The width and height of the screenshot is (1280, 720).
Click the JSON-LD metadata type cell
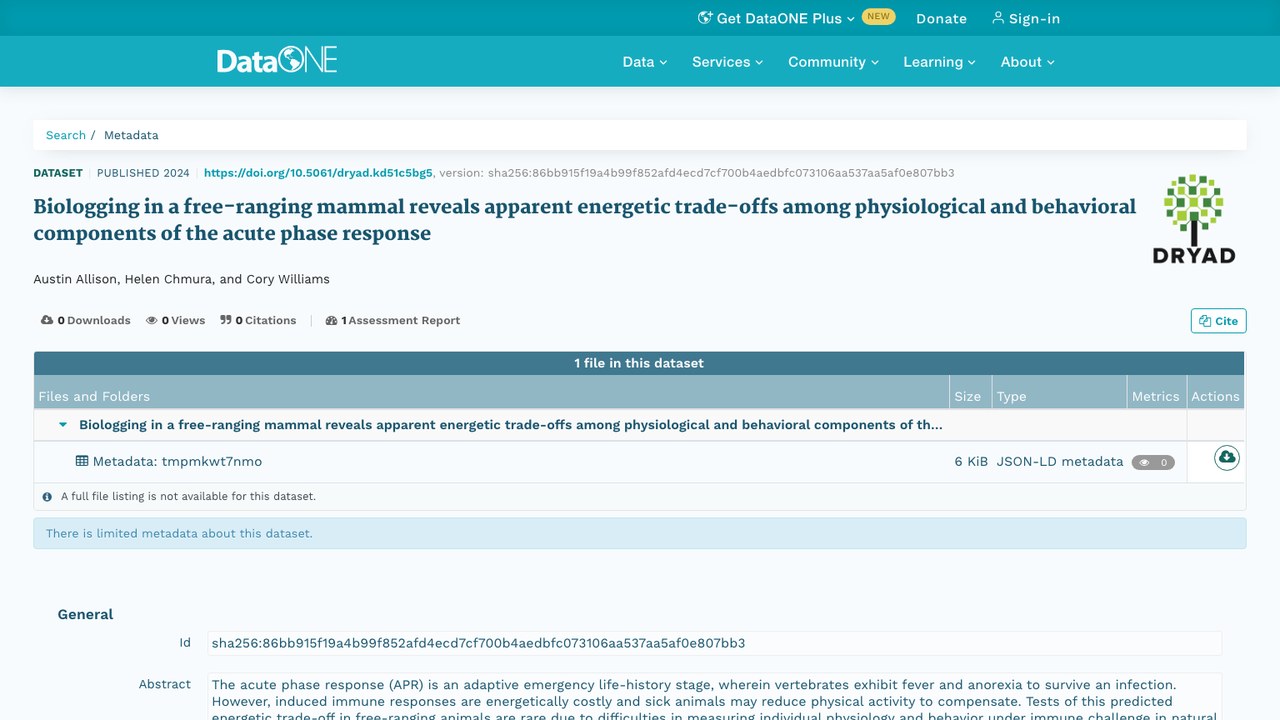1060,461
